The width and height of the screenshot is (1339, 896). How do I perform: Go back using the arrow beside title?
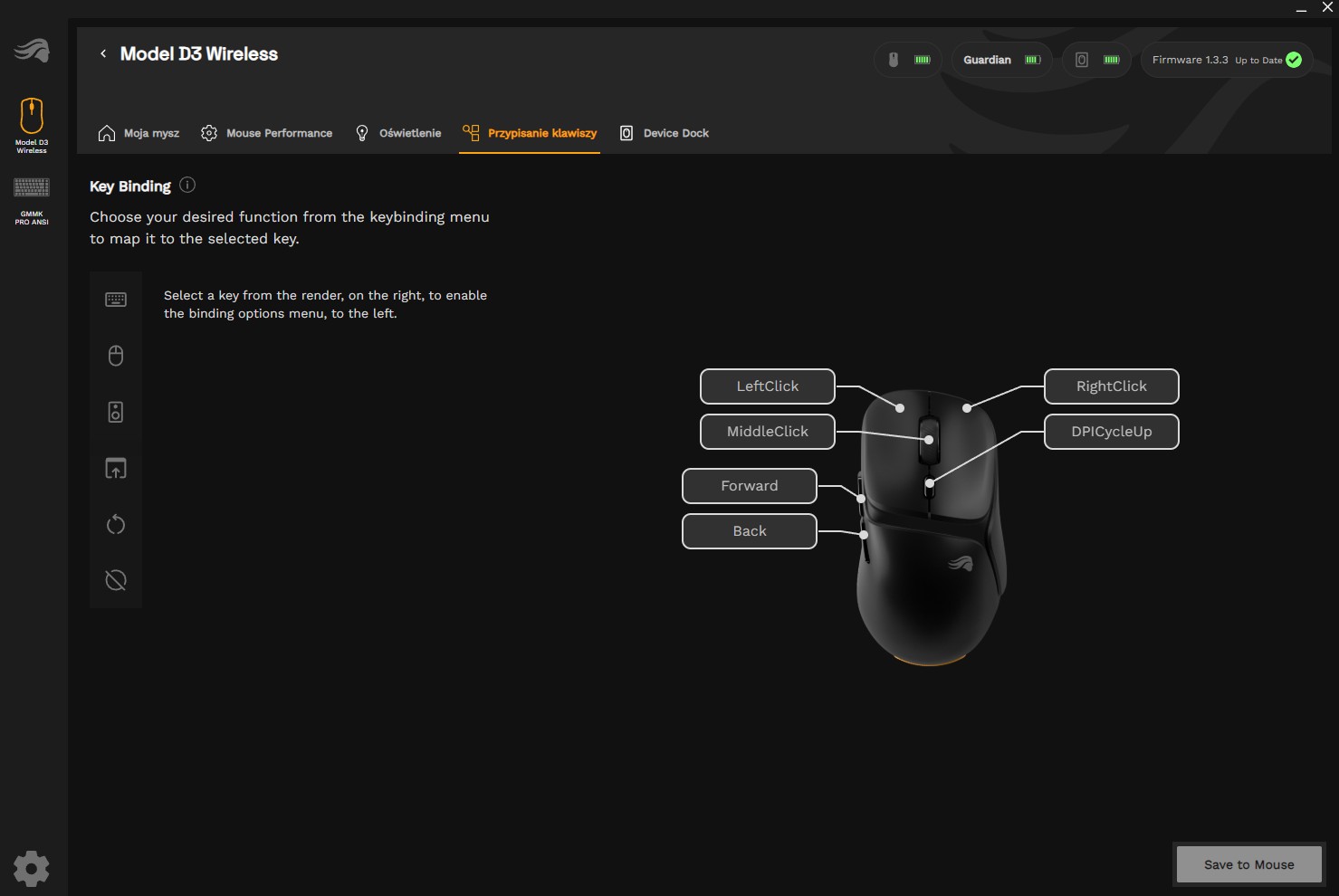tap(103, 54)
